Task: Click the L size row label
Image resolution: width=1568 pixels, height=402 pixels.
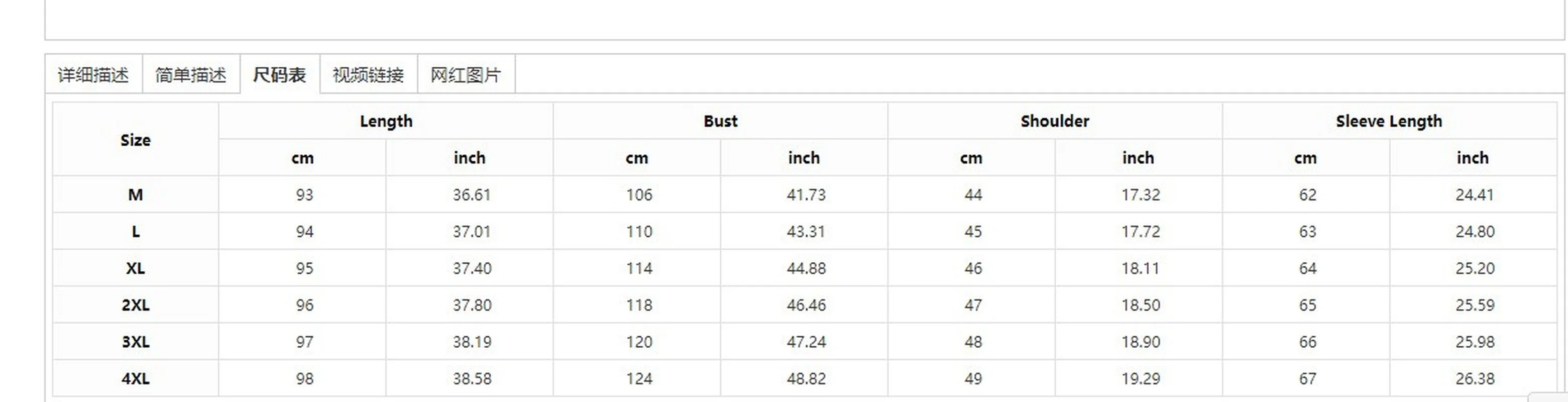Action: click(x=135, y=232)
